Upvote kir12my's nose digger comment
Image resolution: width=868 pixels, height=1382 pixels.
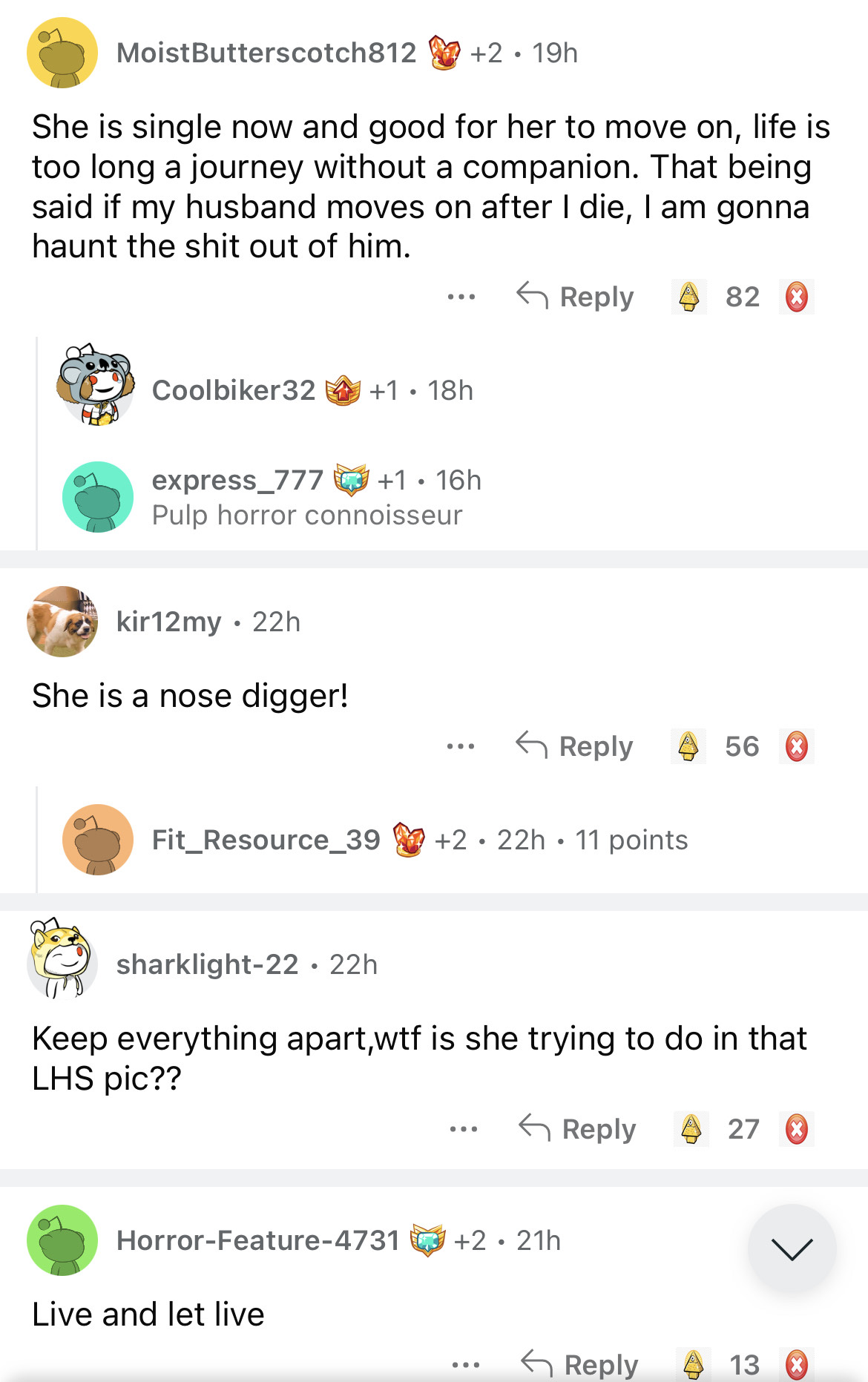tap(688, 746)
